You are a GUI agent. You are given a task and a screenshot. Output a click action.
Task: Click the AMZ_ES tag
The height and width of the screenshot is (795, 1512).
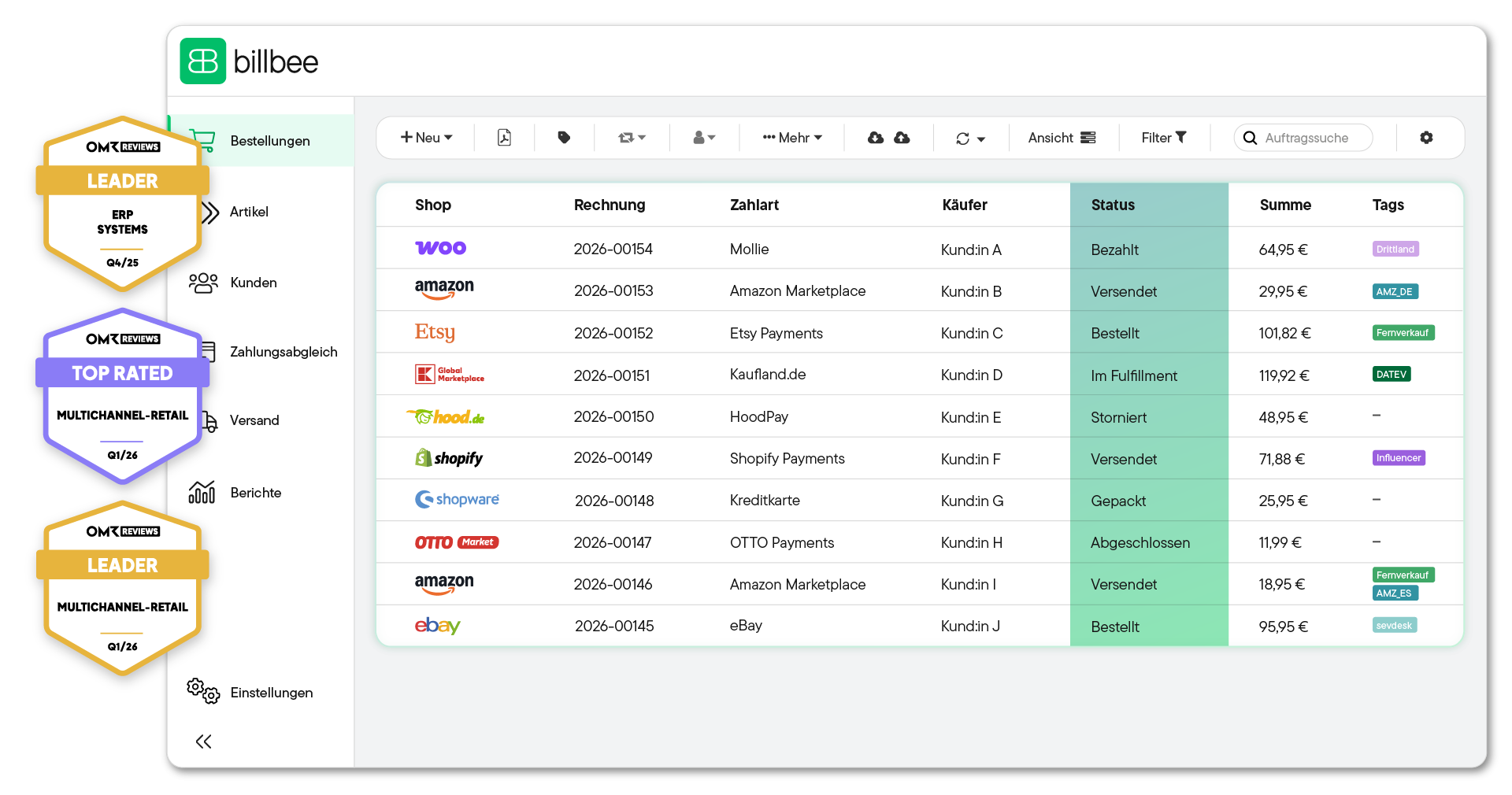pyautogui.click(x=1395, y=593)
